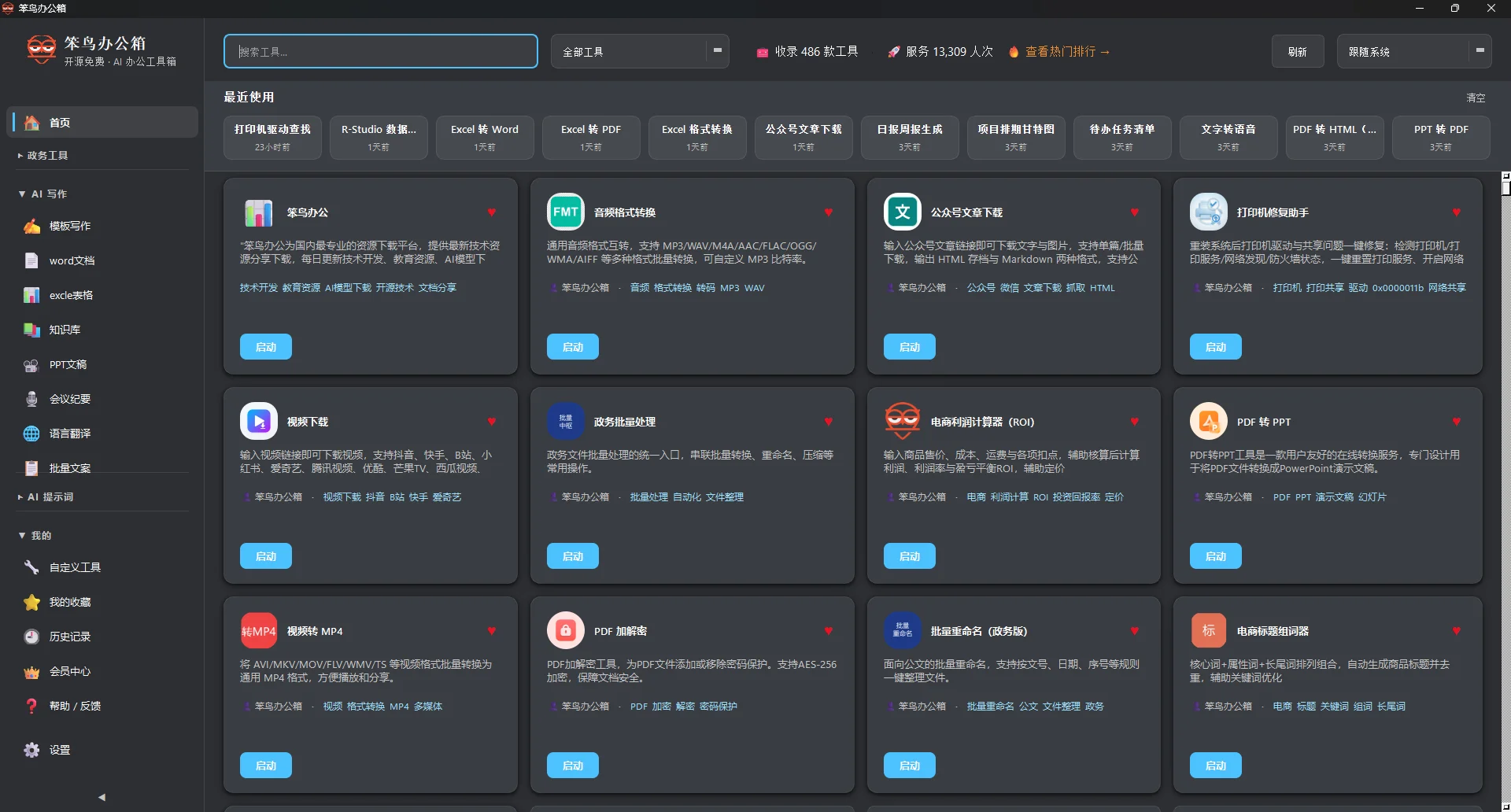Open 查看热门排行 link
Image resolution: width=1511 pixels, height=812 pixels.
[1067, 51]
